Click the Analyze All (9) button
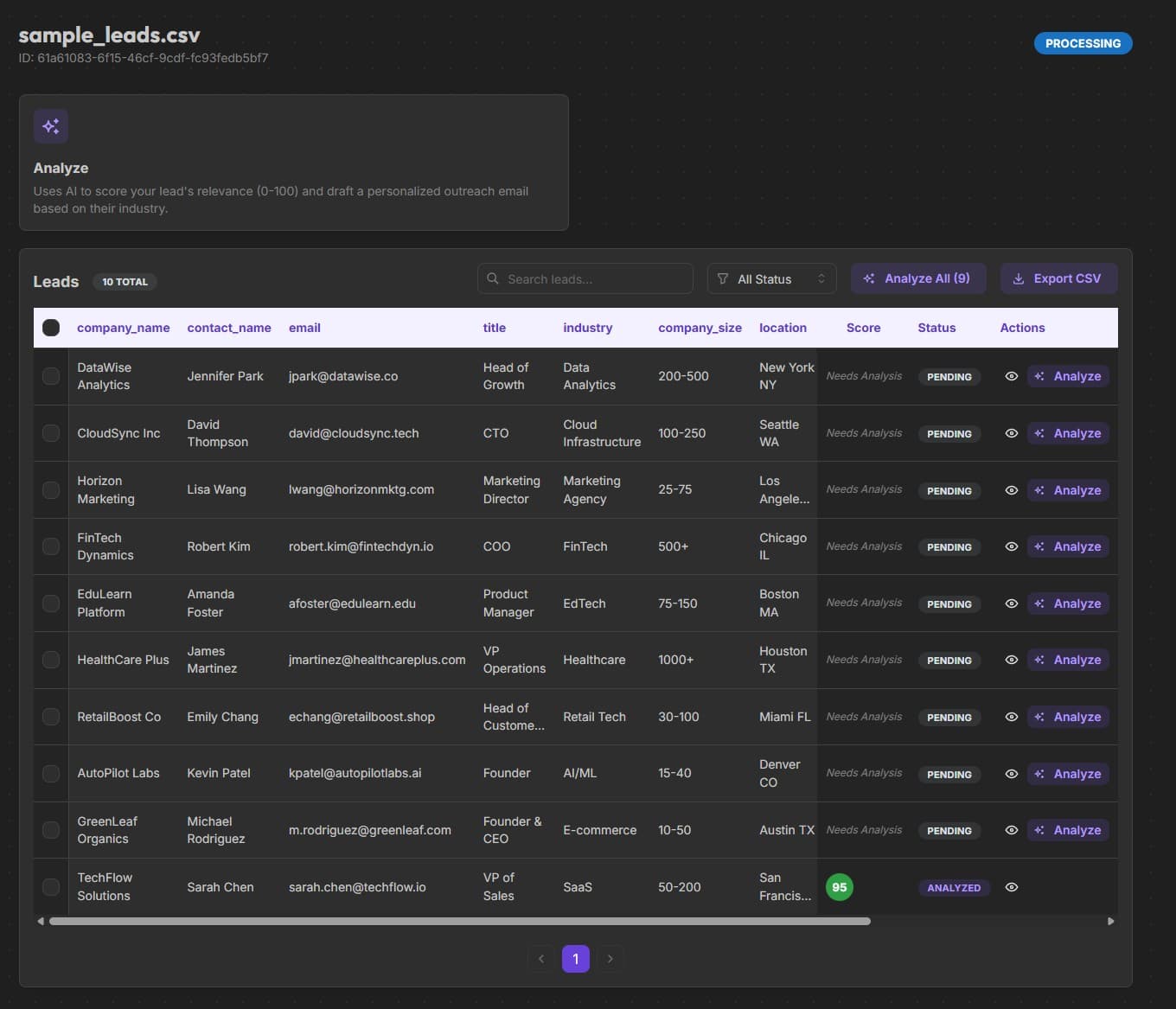The width and height of the screenshot is (1176, 1009). 917,278
